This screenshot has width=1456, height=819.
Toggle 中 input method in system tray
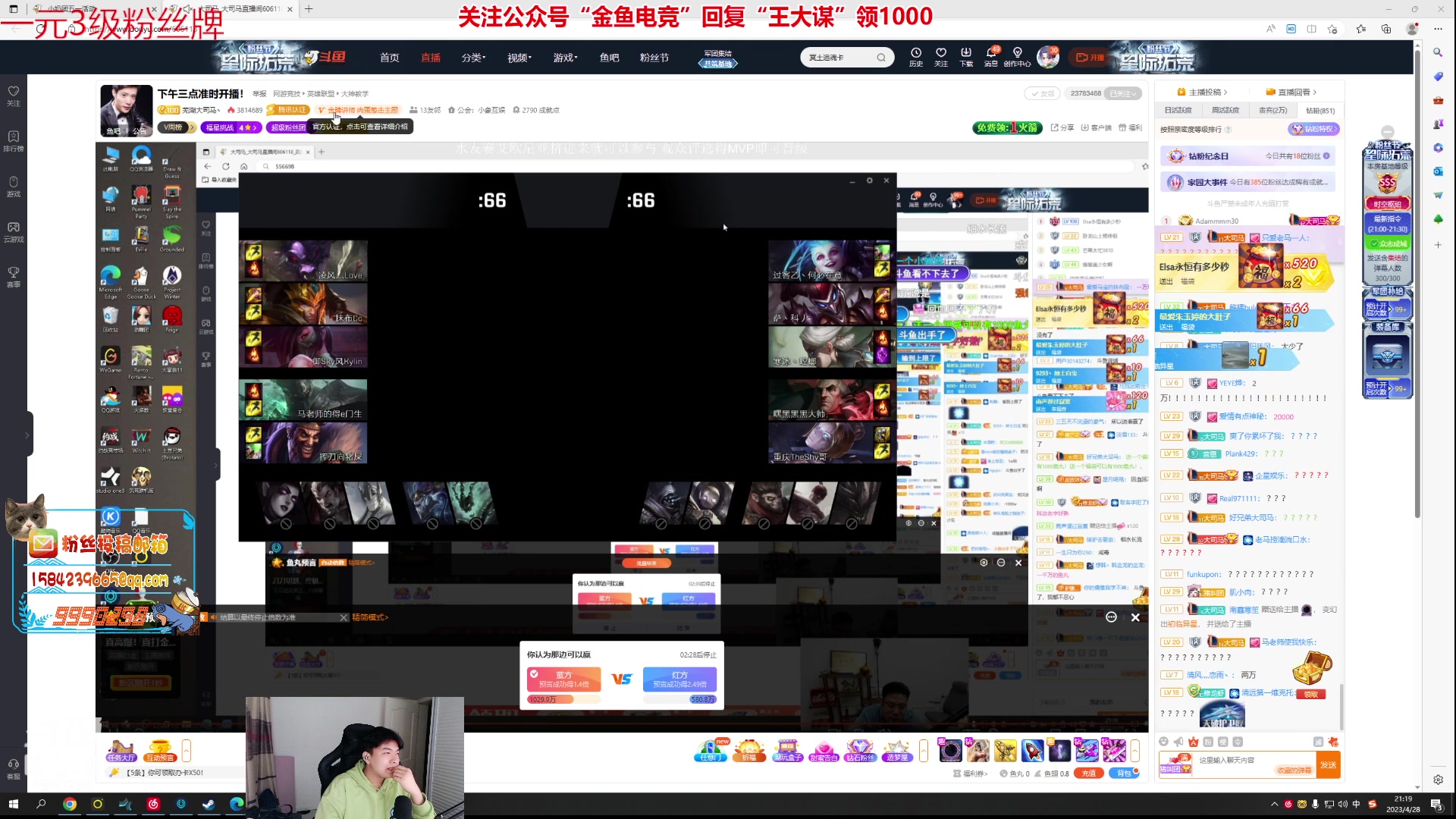tap(1357, 804)
